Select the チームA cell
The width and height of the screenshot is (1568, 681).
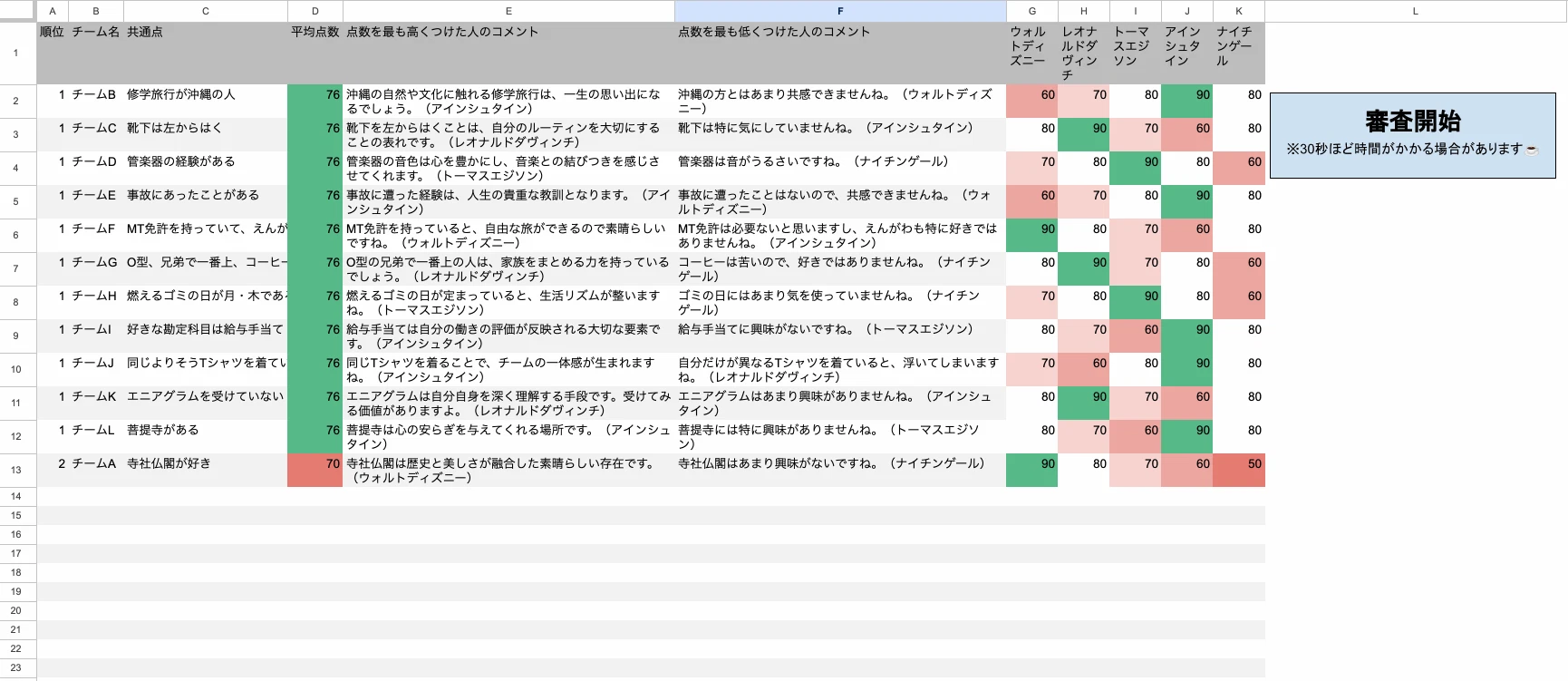click(x=96, y=470)
